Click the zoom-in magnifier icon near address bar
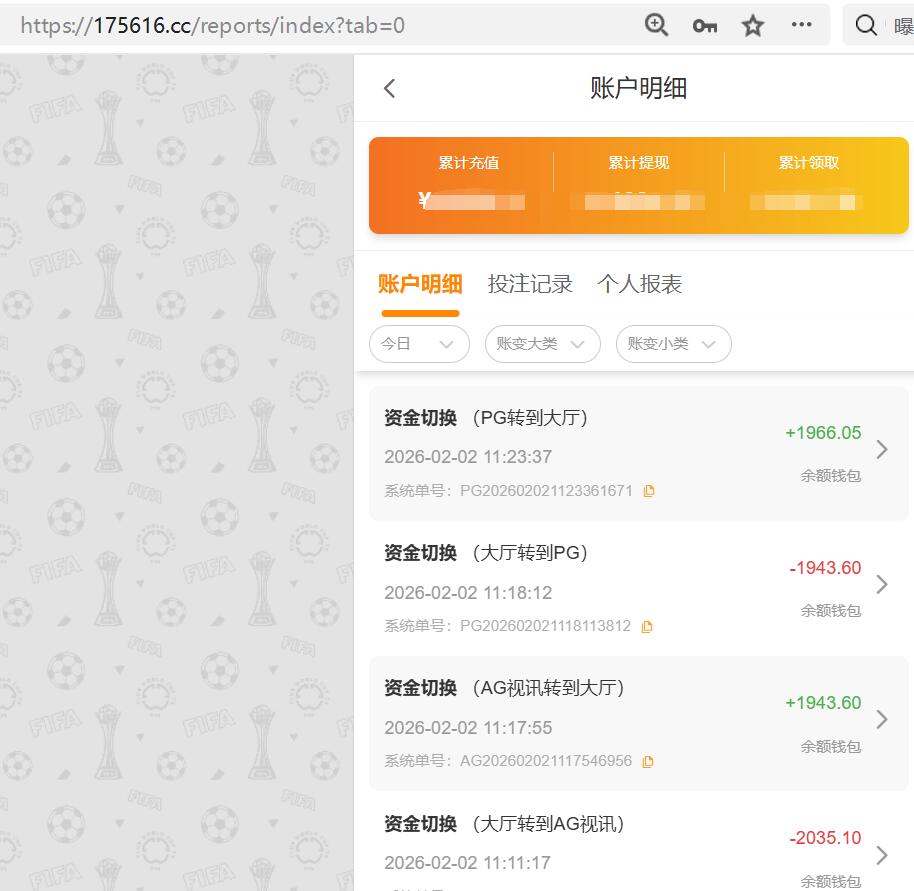The image size is (914, 891). 656,25
